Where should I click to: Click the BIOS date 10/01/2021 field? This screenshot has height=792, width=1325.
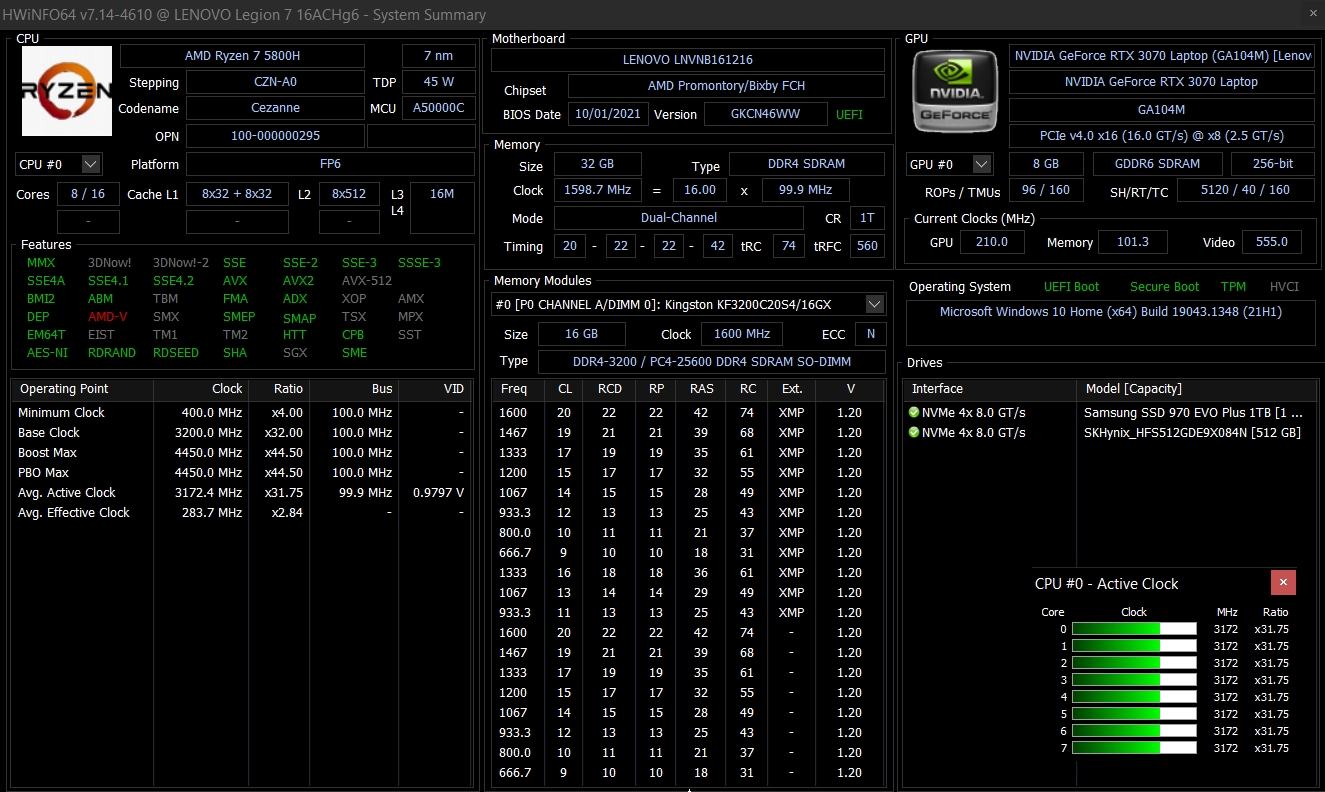click(x=608, y=114)
